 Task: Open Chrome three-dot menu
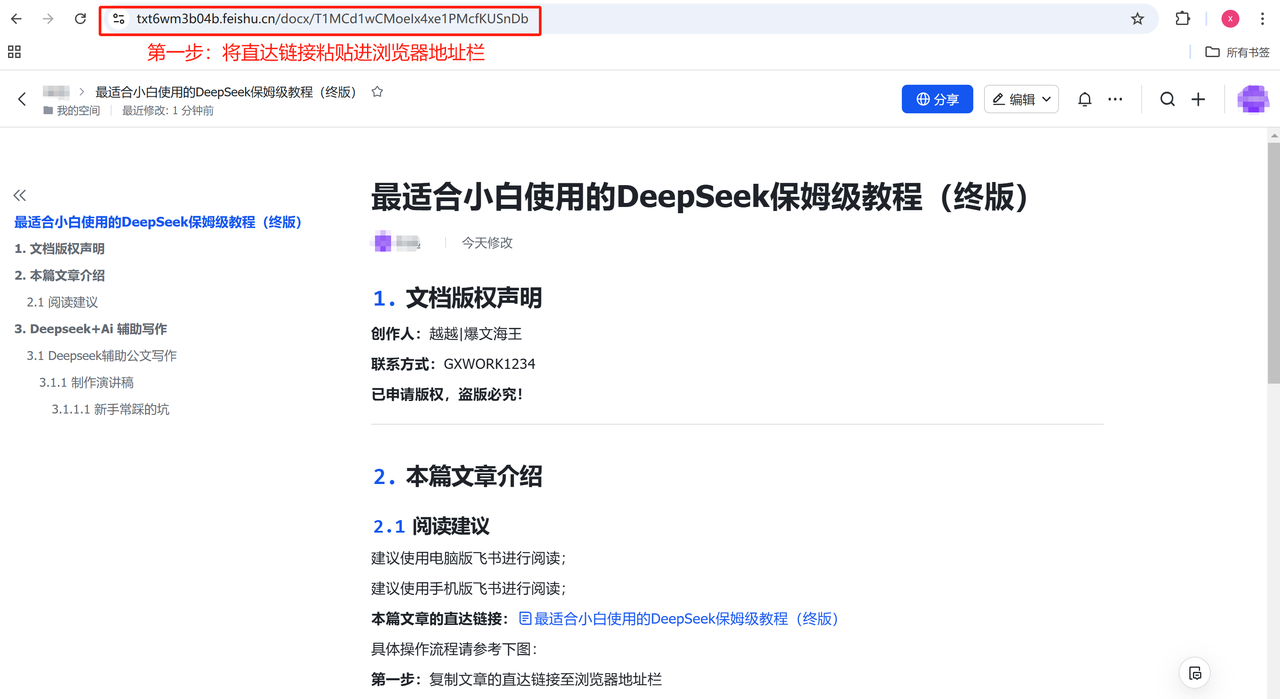pyautogui.click(x=1262, y=19)
